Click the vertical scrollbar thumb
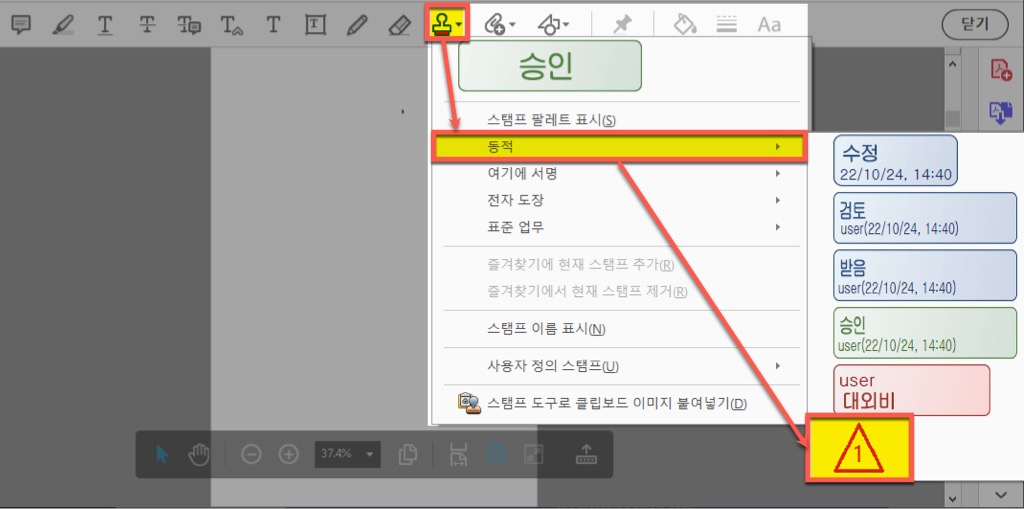 pyautogui.click(x=952, y=120)
